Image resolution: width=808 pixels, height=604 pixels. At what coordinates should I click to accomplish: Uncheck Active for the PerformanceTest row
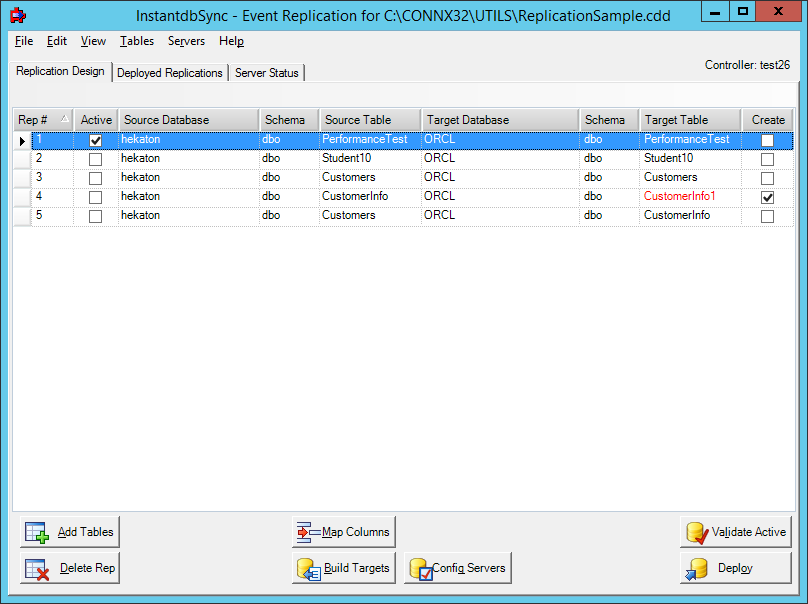pyautogui.click(x=95, y=140)
